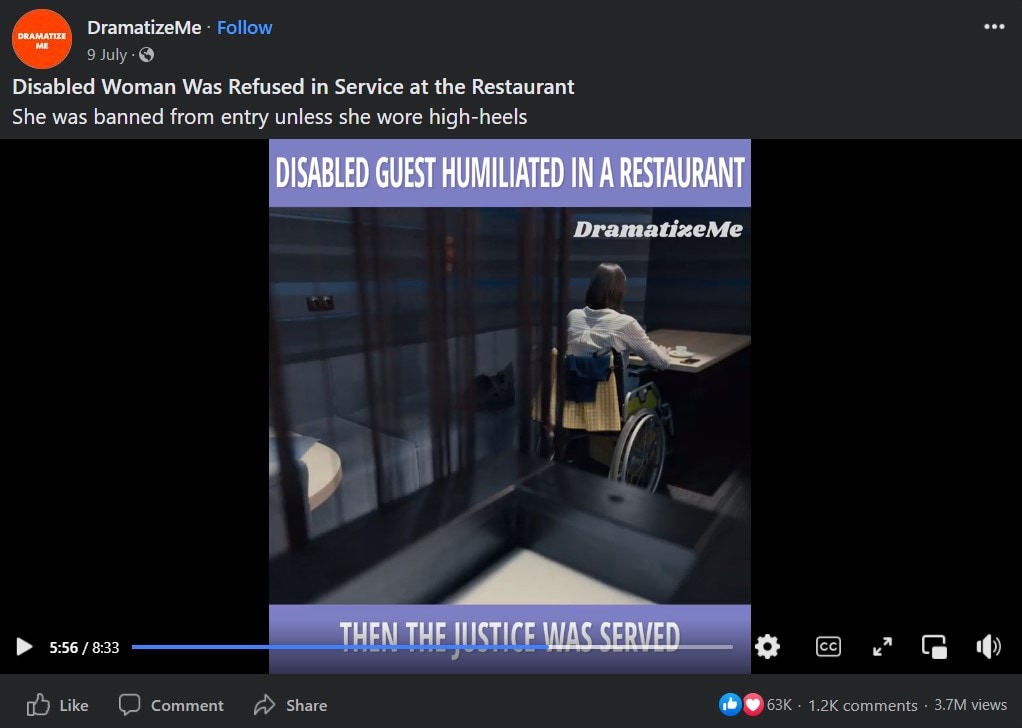Click the DramatizeMe profile avatar
The image size is (1022, 728).
(42, 39)
